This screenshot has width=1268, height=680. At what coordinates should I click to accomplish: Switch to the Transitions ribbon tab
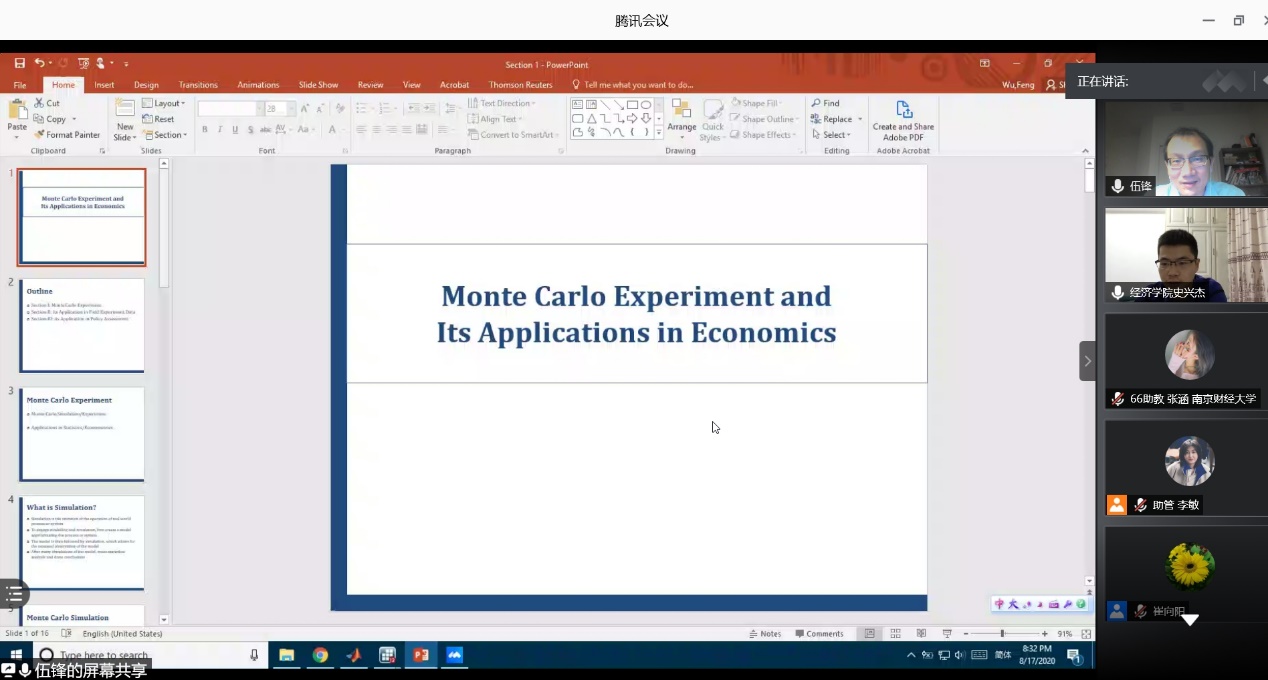pos(198,85)
